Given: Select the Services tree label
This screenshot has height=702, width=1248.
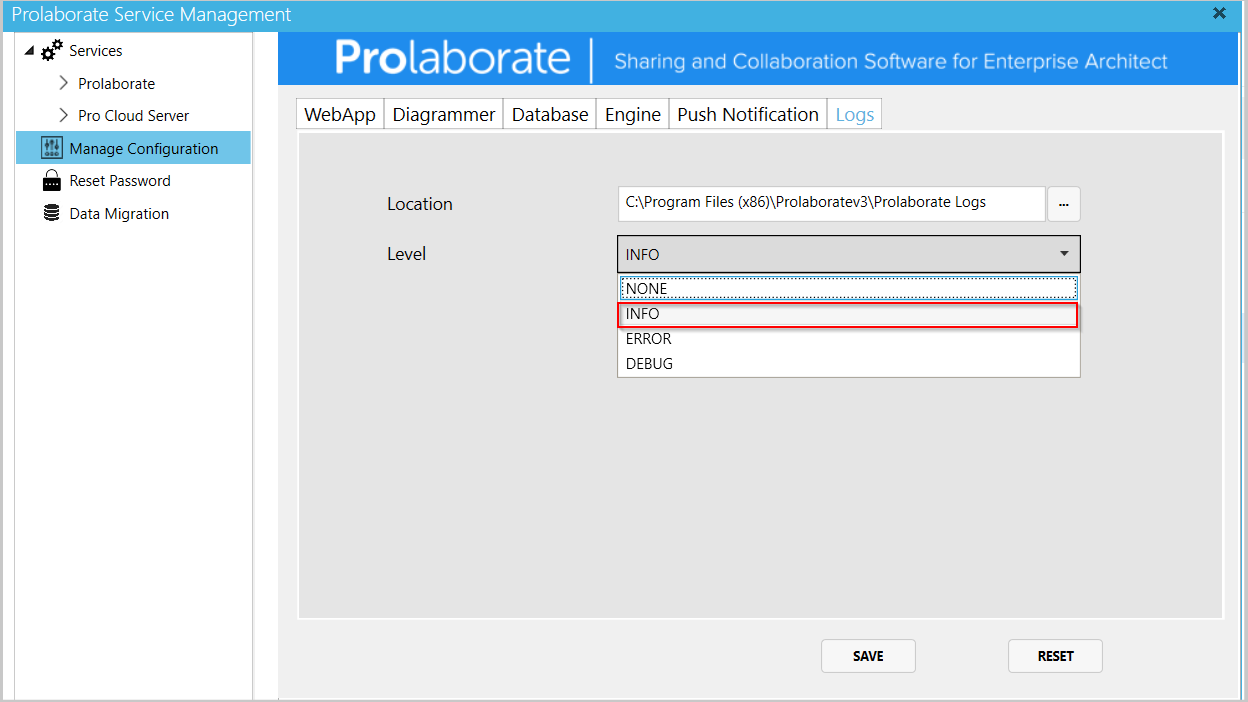Looking at the screenshot, I should 96,51.
